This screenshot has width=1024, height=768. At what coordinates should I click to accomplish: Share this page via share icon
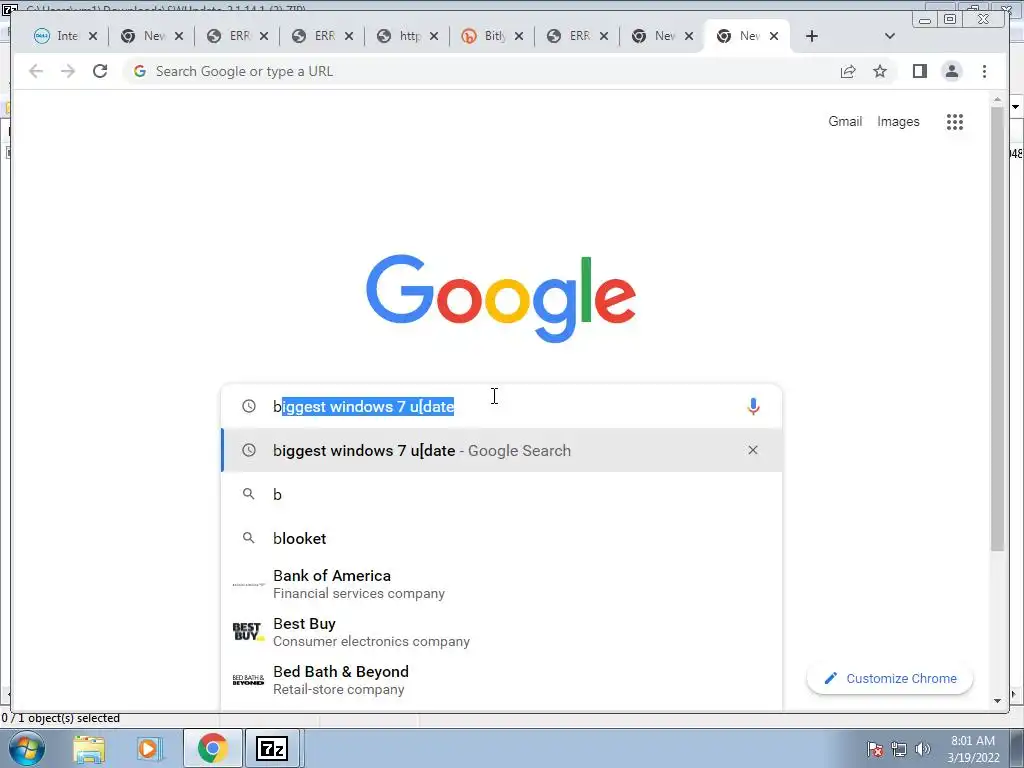(848, 71)
